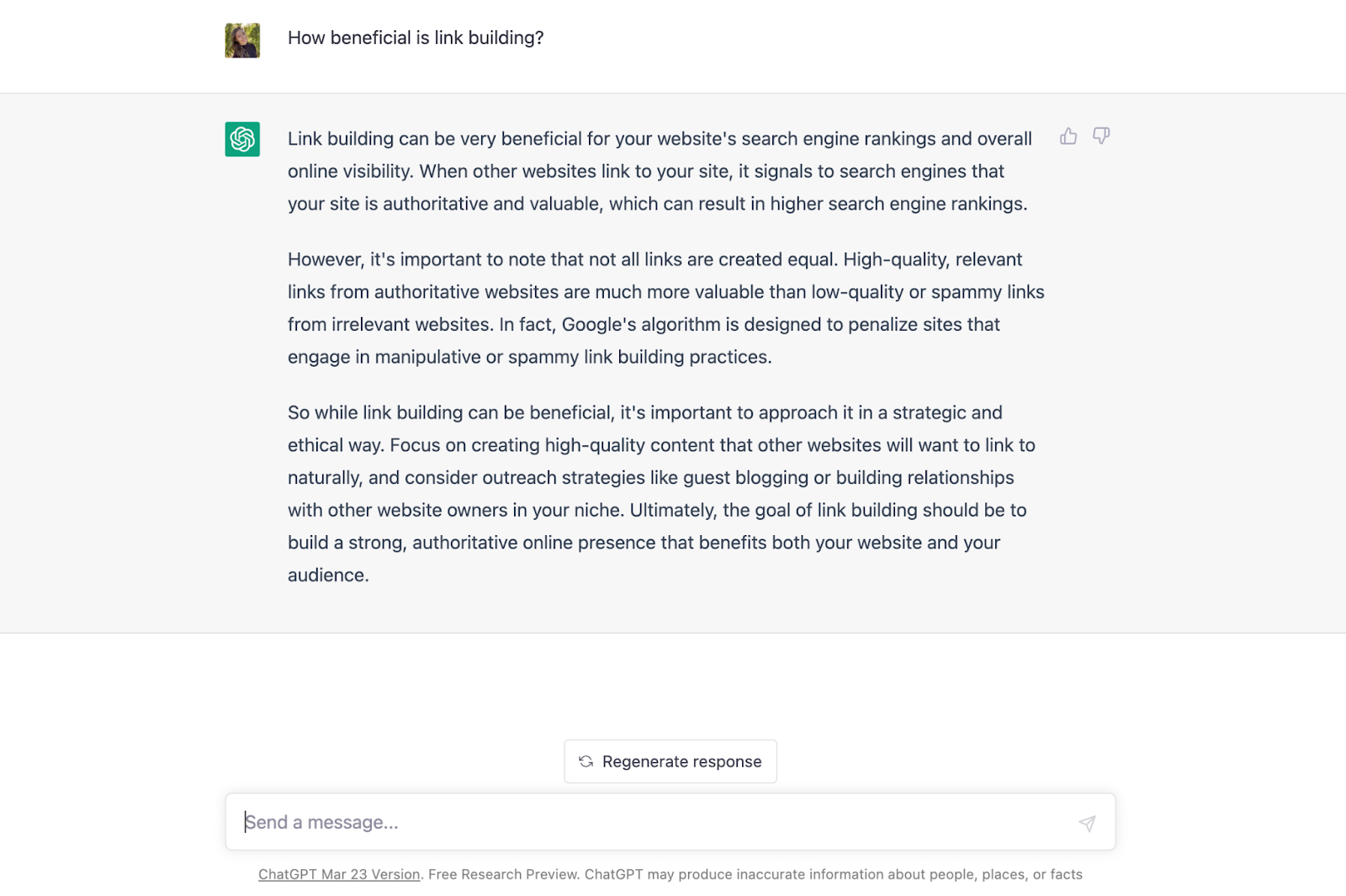Click the final word 'audience.' in the response
This screenshot has width=1346, height=896.
click(x=328, y=575)
